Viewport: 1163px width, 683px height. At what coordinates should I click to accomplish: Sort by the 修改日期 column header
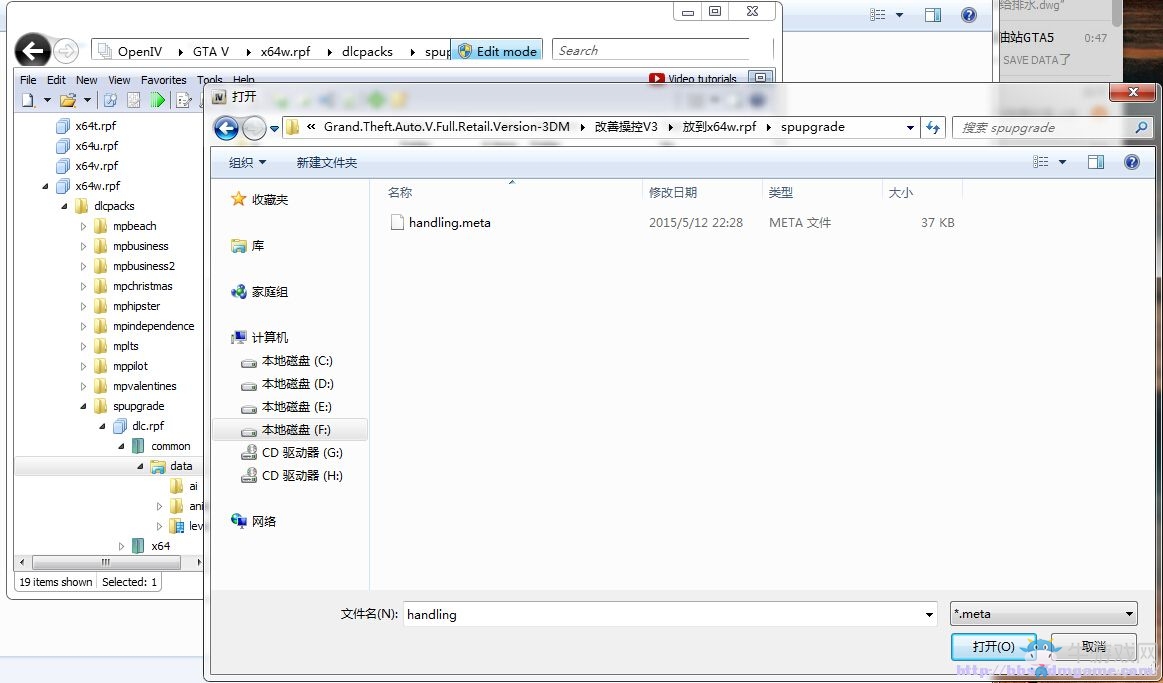click(x=702, y=192)
